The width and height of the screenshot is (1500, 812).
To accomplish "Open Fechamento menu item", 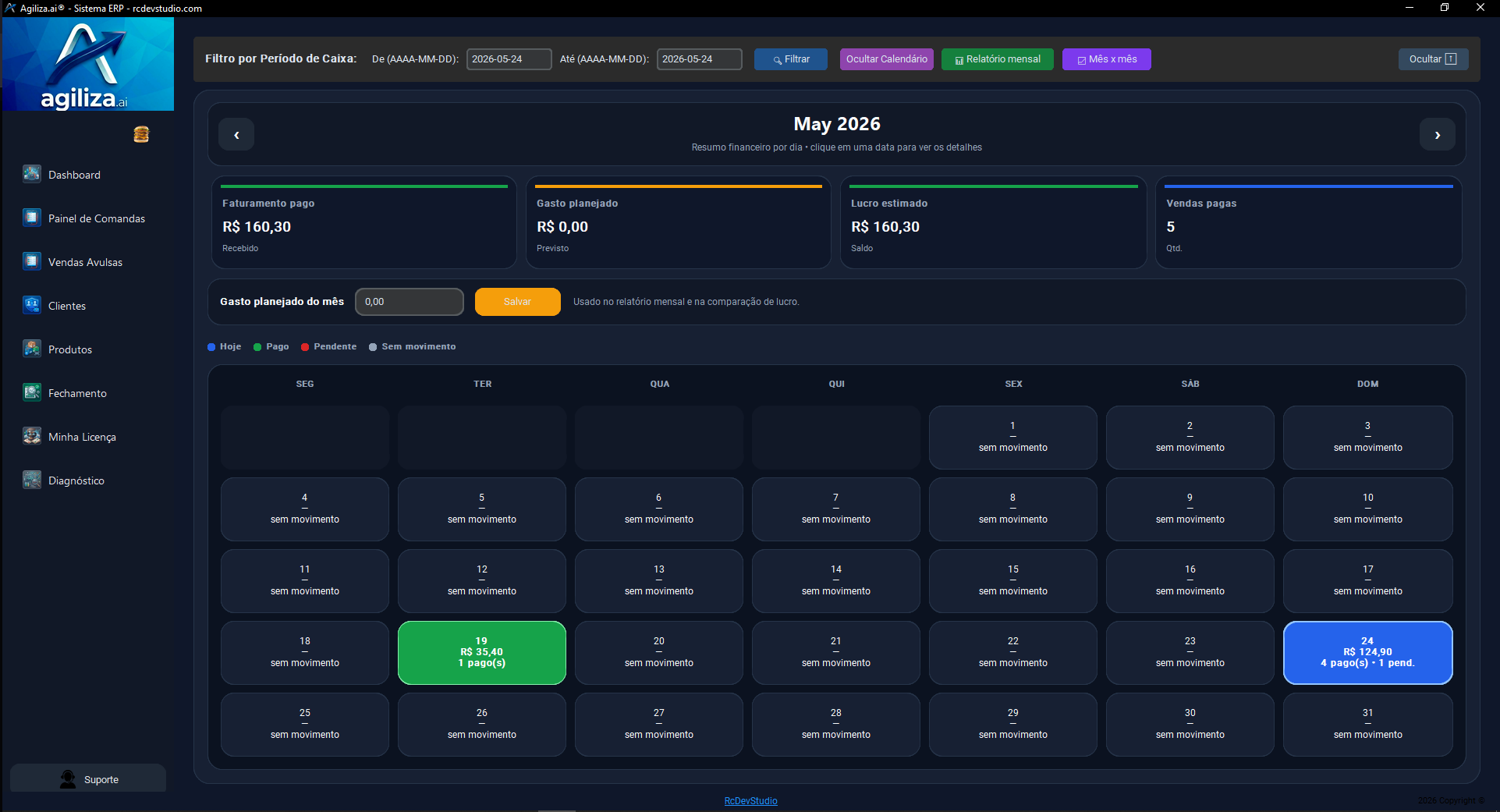I will (77, 393).
